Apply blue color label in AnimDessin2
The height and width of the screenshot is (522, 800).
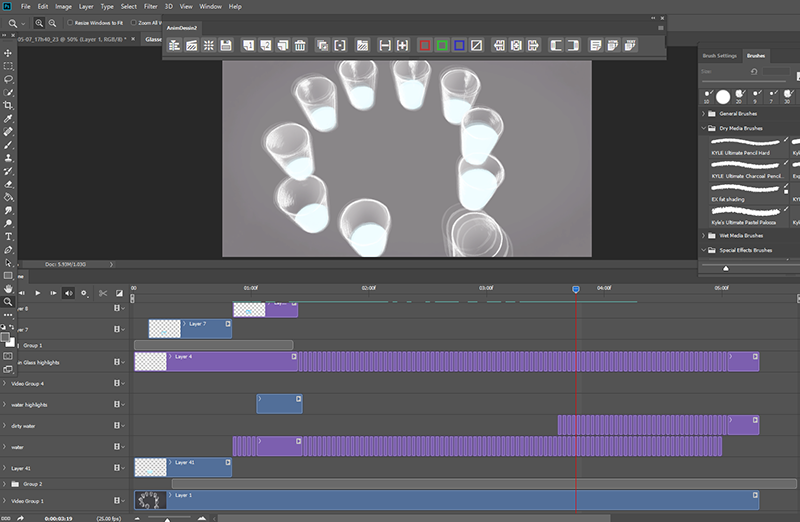[459, 45]
